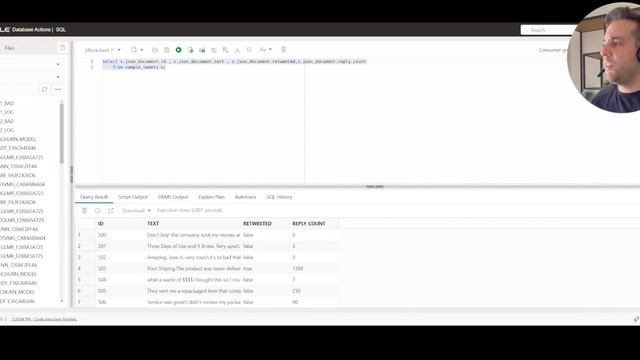
Task: Click the Open file folder icon in the toolbar
Action: point(155,50)
